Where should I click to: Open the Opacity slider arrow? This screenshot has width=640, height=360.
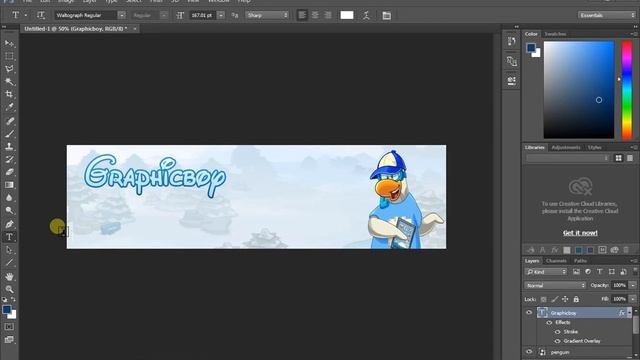(633, 285)
